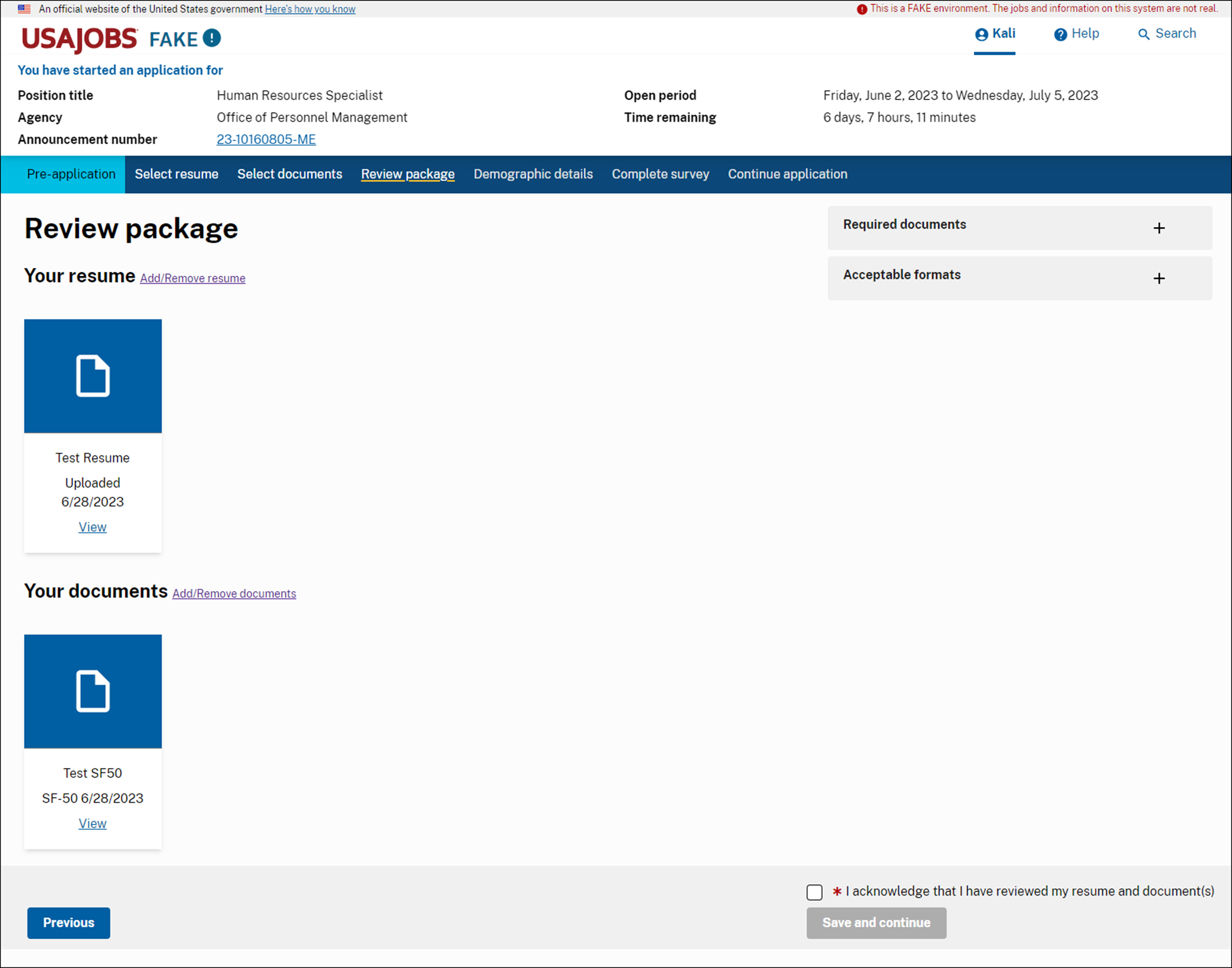This screenshot has height=968, width=1232.
Task: Go to the Select resume step
Action: [176, 174]
